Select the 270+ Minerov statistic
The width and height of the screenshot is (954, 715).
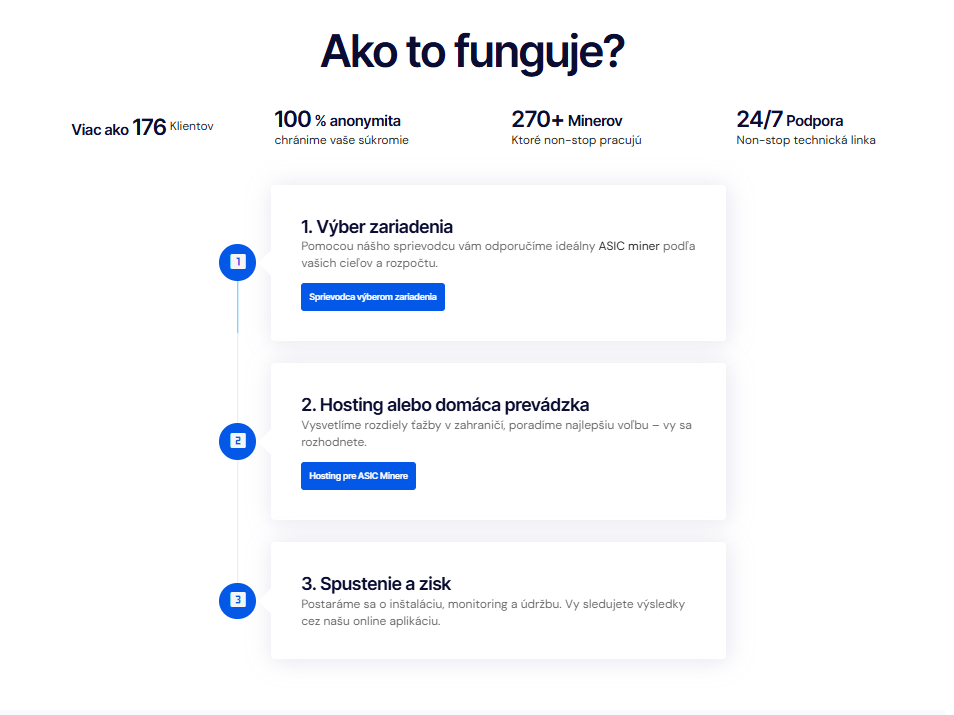(566, 120)
